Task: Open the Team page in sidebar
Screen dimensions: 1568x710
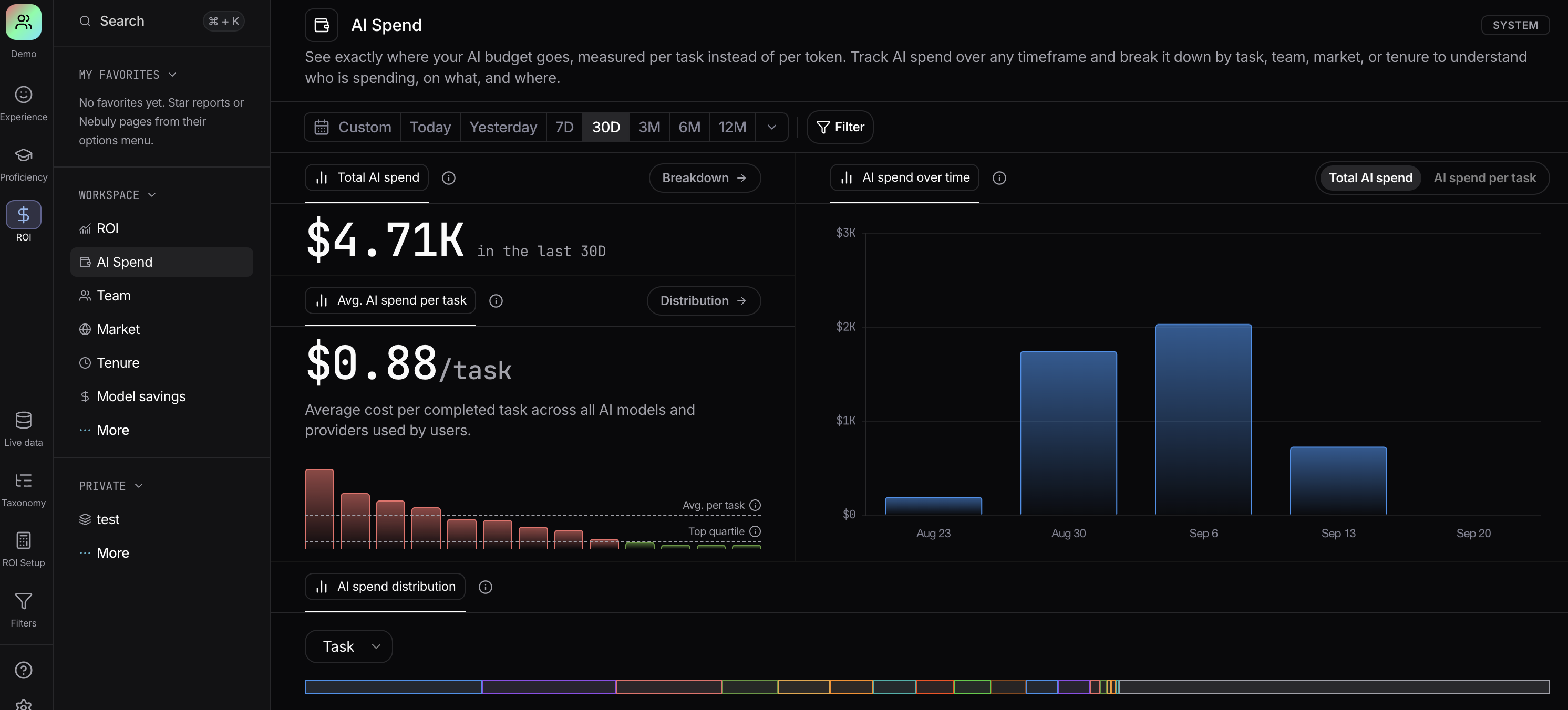Action: tap(161, 296)
